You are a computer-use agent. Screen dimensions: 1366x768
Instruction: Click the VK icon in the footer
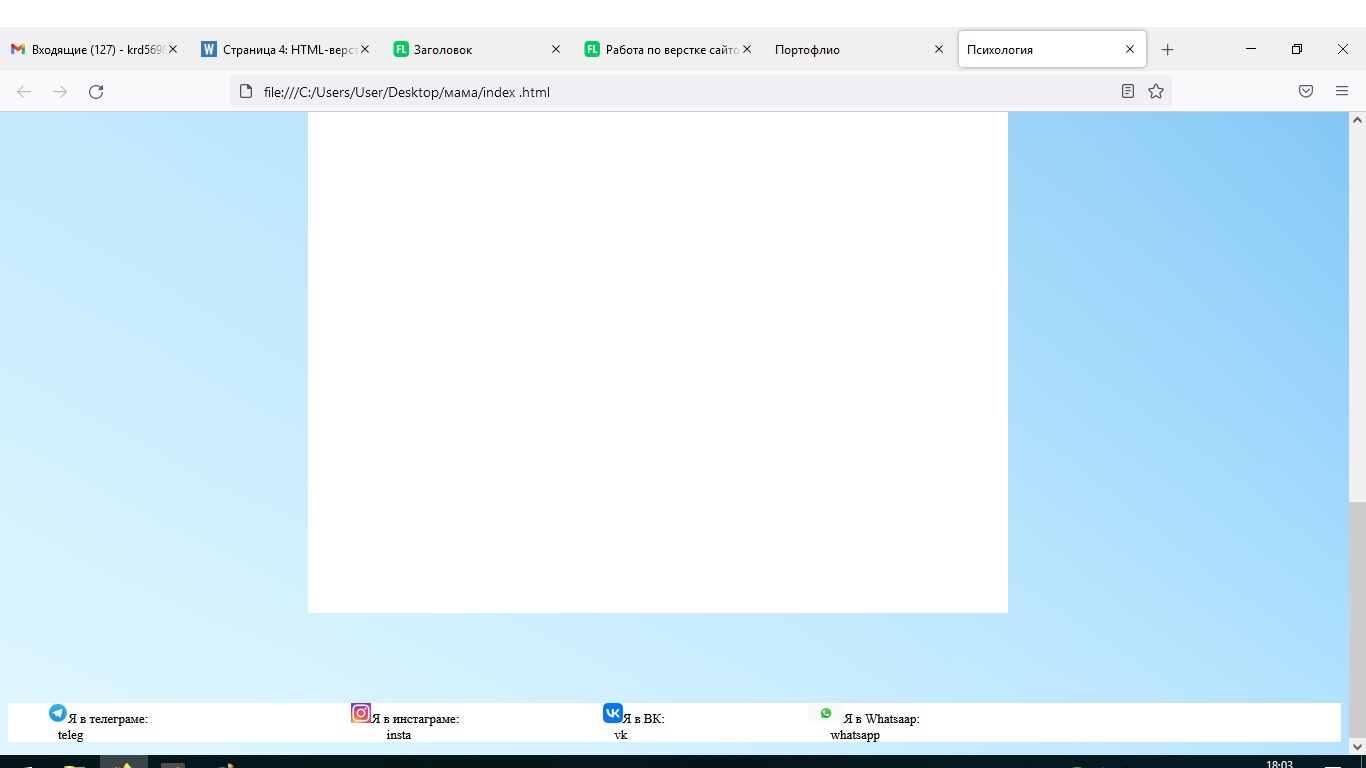pos(613,713)
